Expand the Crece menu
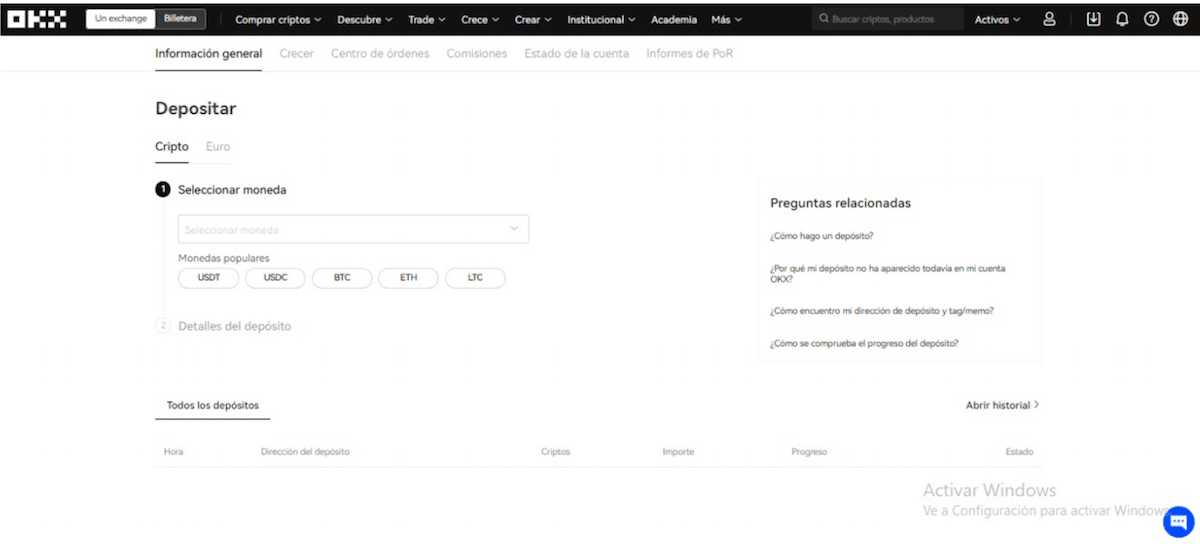Image resolution: width=1200 pixels, height=555 pixels. coord(481,20)
